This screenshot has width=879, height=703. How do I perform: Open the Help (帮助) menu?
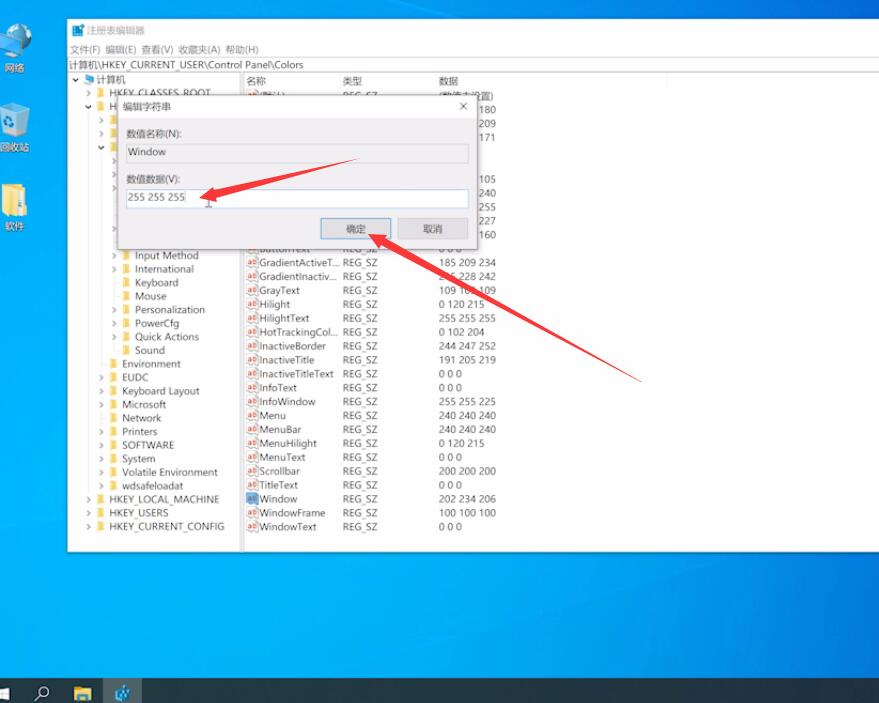click(242, 49)
